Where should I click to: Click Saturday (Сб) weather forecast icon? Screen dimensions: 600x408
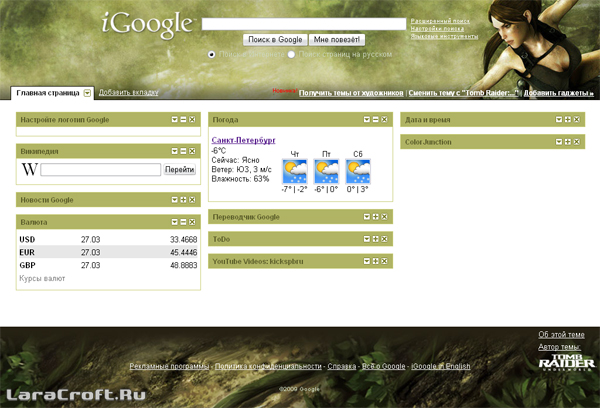pyautogui.click(x=358, y=171)
